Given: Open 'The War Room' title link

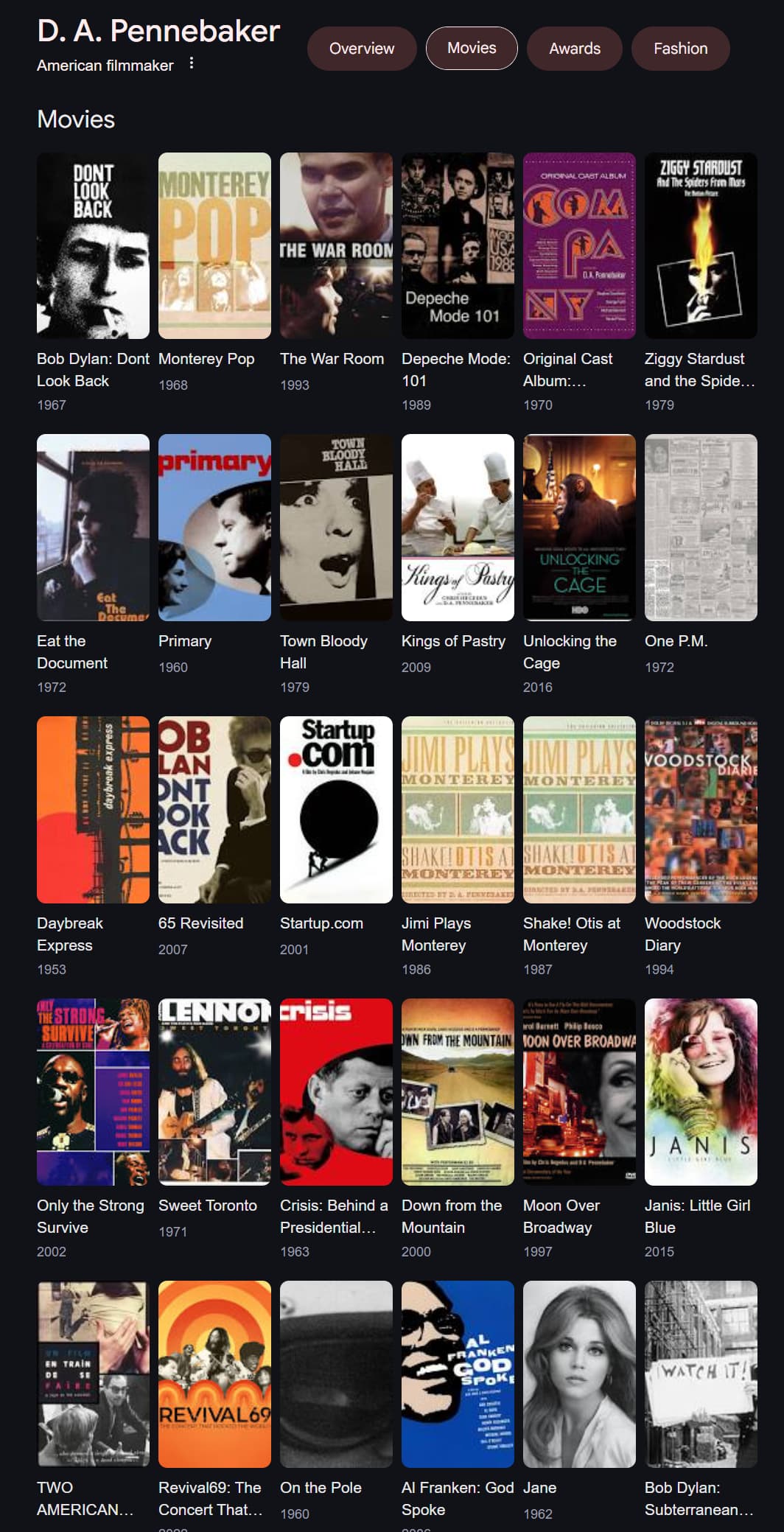Looking at the screenshot, I should (332, 359).
